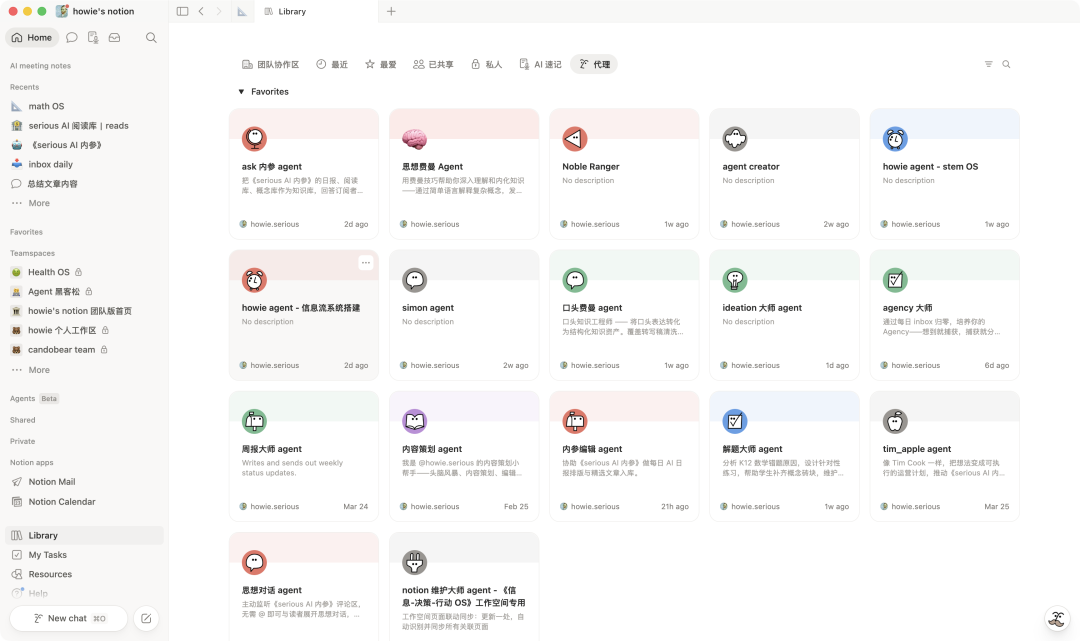Screen dimensions: 1080x641
Task: Select the AI 速记 tab
Action: [x=541, y=64]
